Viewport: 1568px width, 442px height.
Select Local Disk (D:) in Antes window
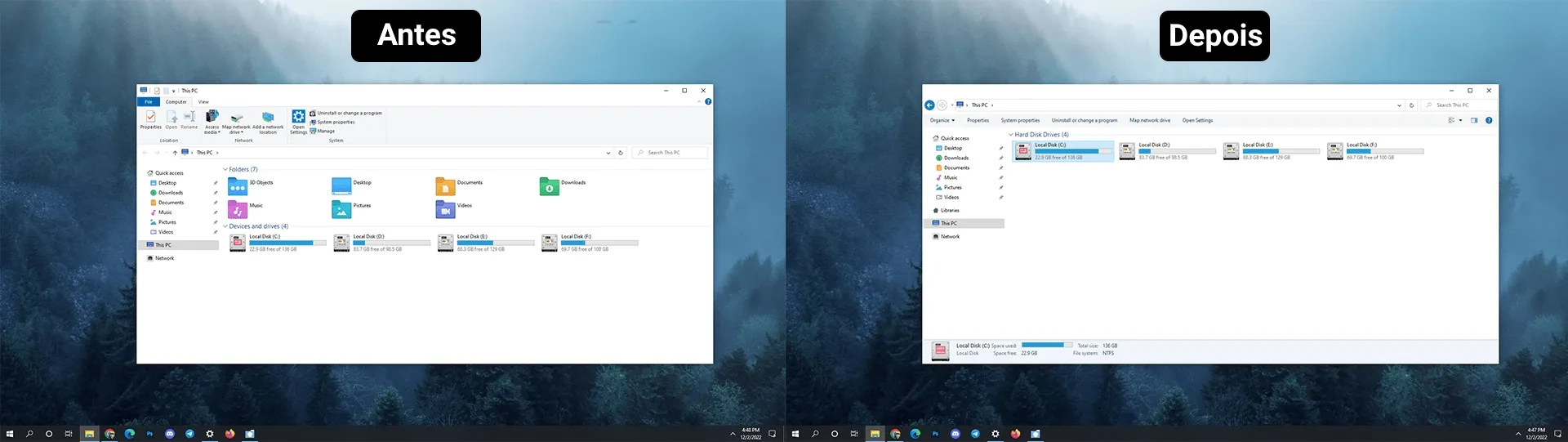point(381,243)
